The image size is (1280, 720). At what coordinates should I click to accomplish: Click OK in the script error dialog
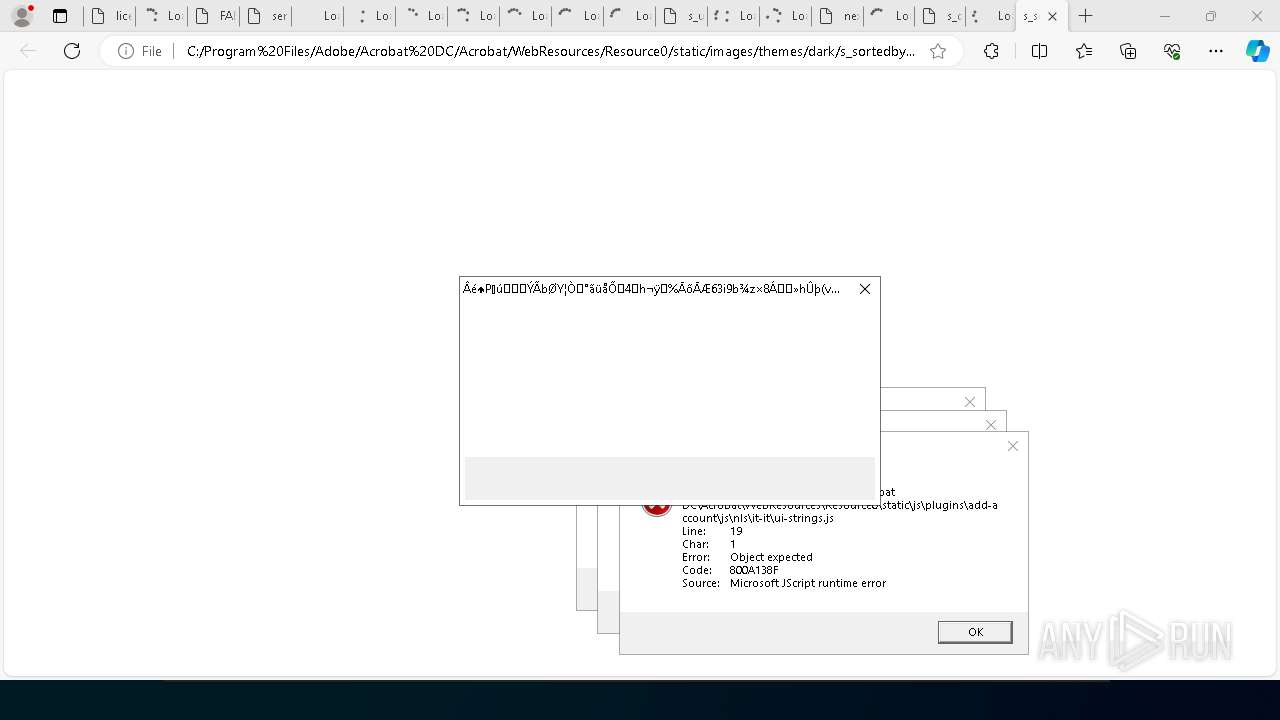coord(975,632)
